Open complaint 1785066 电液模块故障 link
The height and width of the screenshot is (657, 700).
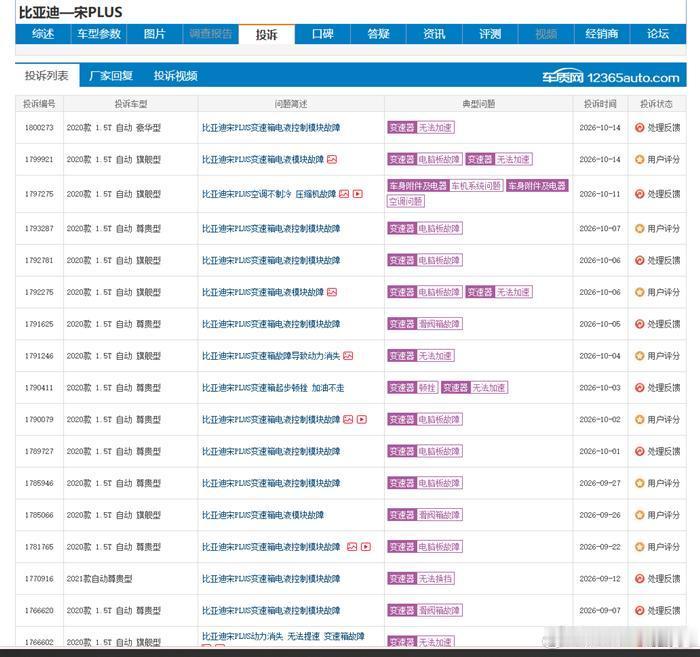(x=262, y=515)
